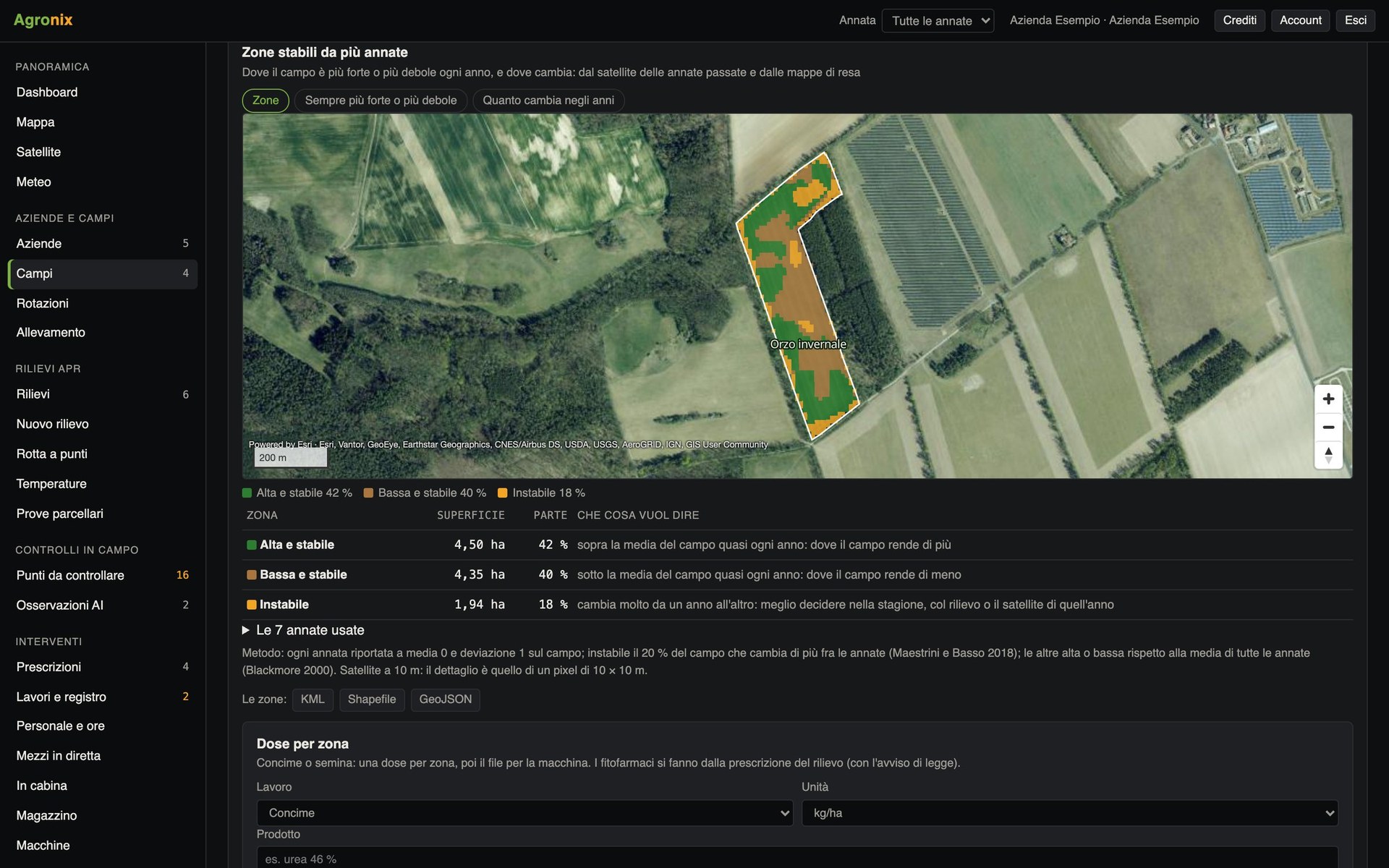The height and width of the screenshot is (868, 1389).
Task: Open Mezzi in diretta
Action: pos(102,756)
